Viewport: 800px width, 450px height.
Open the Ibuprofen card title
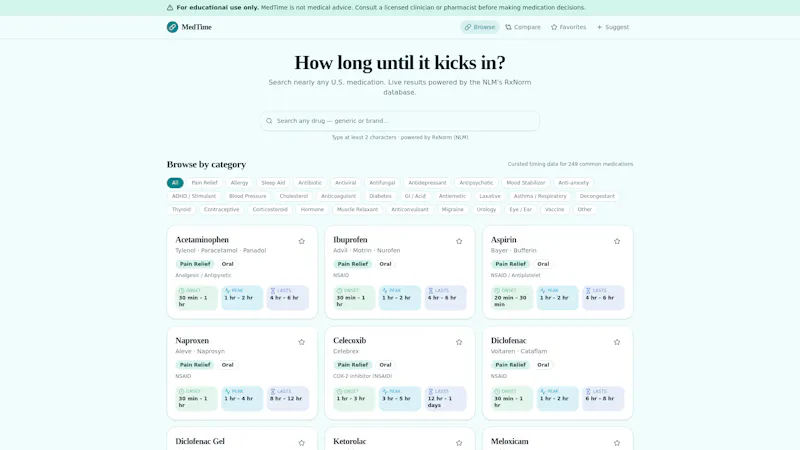[350, 240]
